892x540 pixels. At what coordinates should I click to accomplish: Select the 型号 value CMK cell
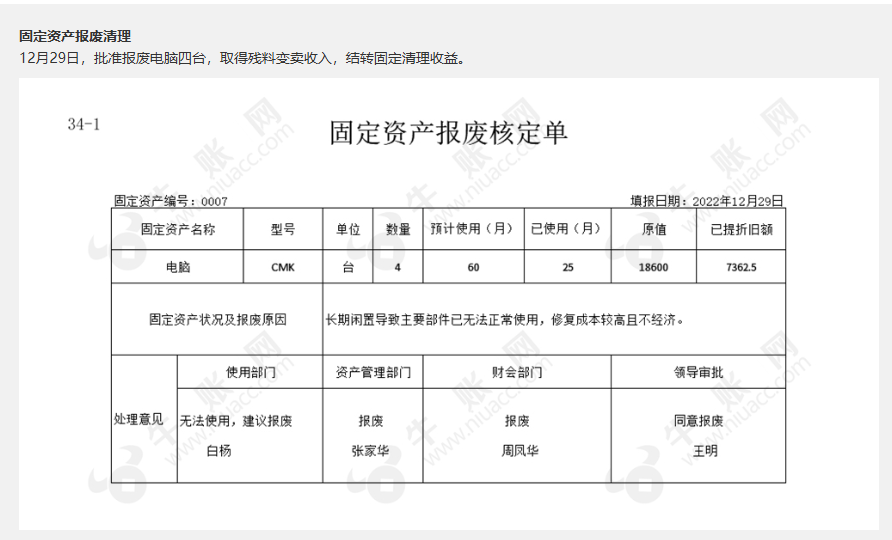click(x=283, y=268)
